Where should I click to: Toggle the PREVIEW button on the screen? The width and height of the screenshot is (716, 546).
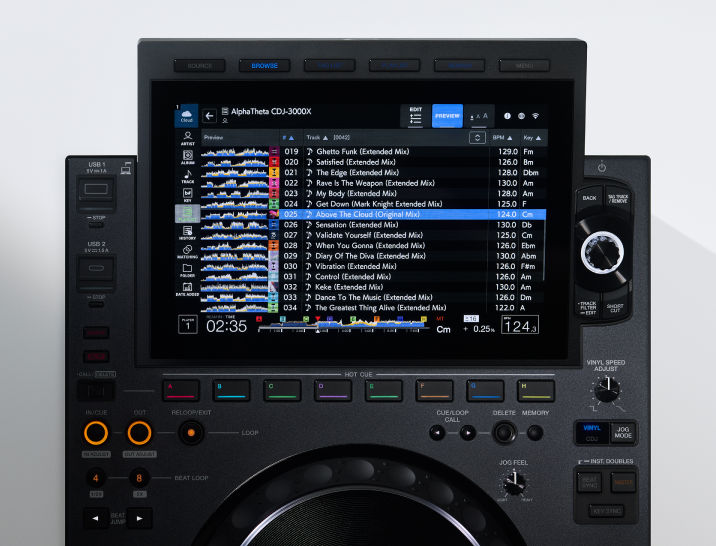[x=447, y=116]
